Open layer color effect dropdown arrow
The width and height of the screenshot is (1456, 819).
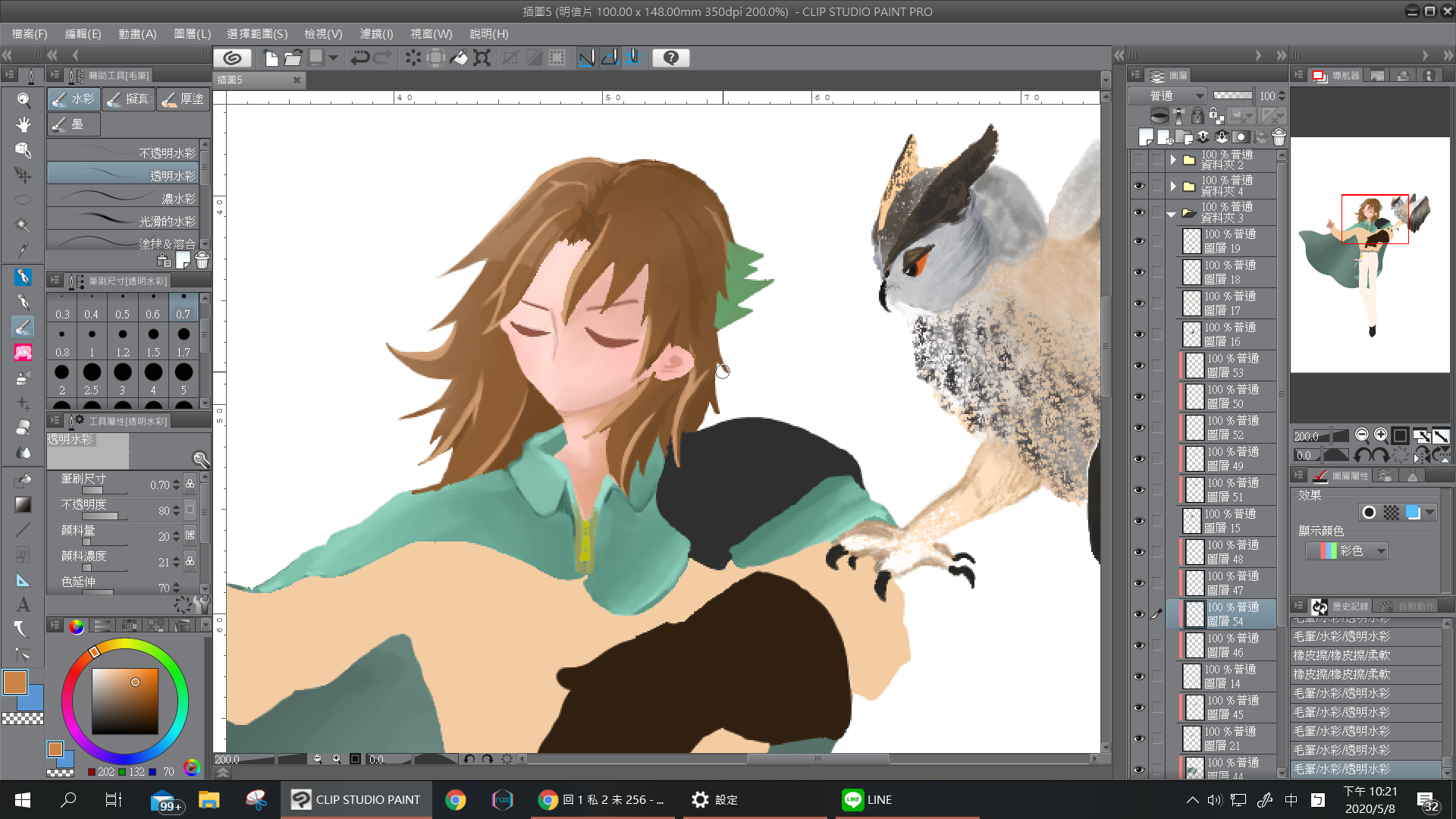click(1430, 513)
